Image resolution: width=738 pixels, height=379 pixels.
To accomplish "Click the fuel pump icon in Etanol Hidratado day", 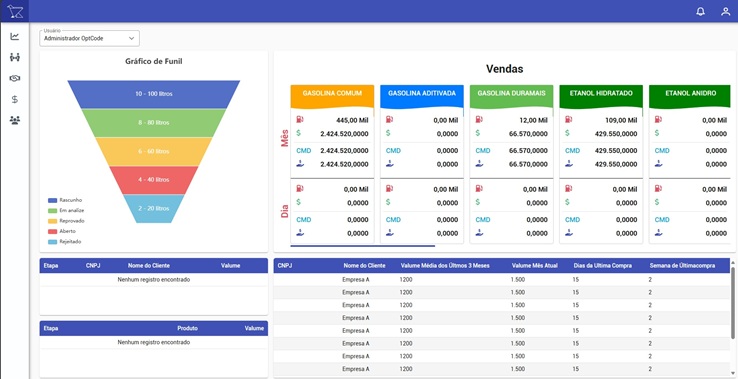I will point(569,188).
